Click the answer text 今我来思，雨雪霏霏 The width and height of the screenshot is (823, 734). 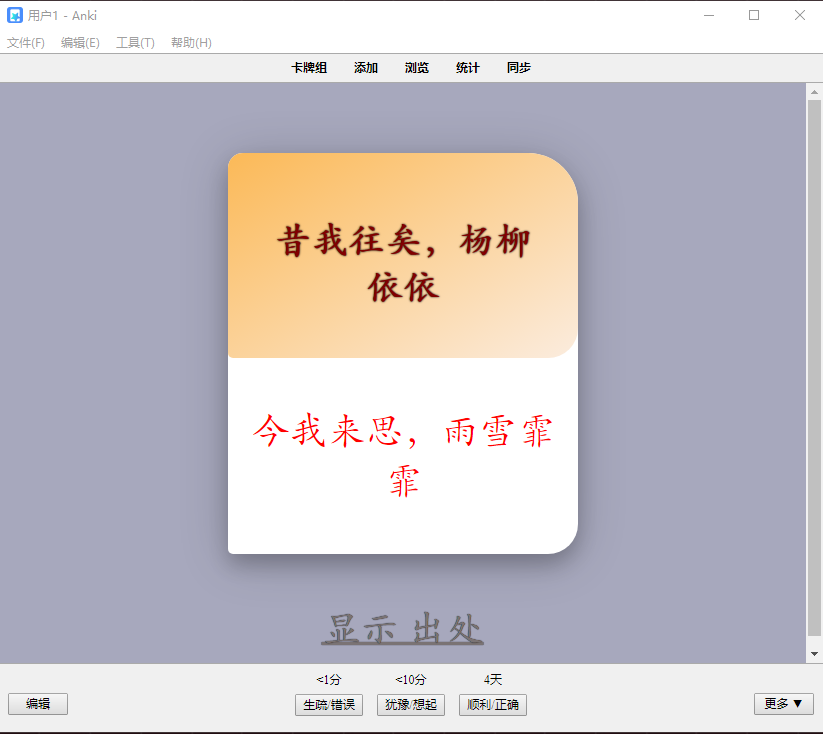[x=403, y=455]
